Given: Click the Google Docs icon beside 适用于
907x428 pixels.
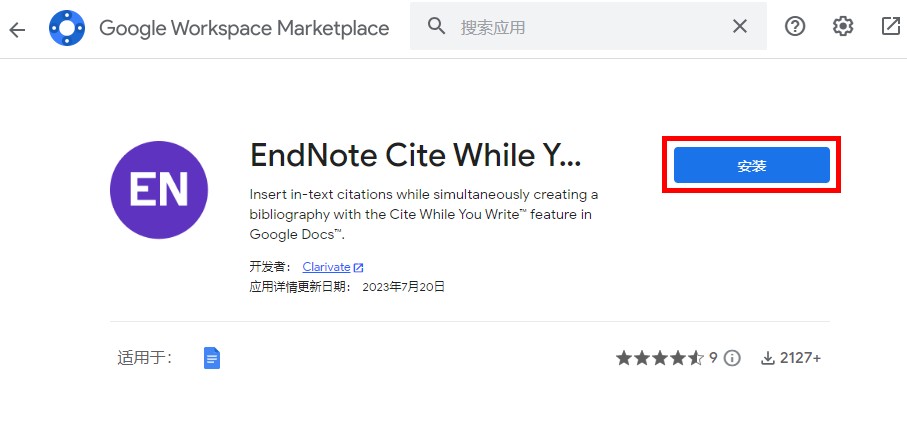Looking at the screenshot, I should [x=212, y=358].
